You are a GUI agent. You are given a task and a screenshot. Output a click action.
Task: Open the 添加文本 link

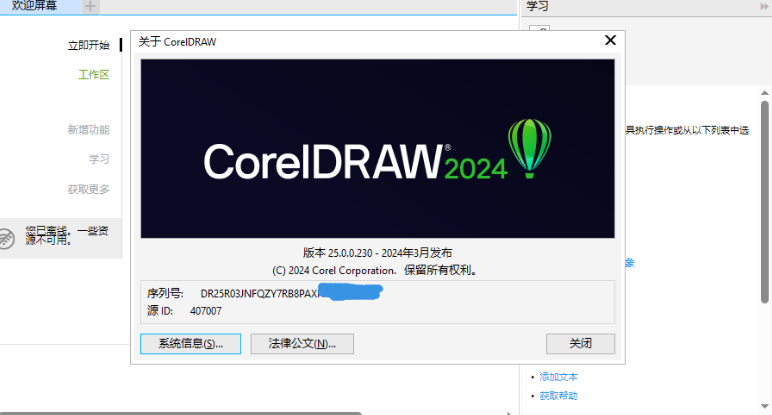tap(558, 377)
